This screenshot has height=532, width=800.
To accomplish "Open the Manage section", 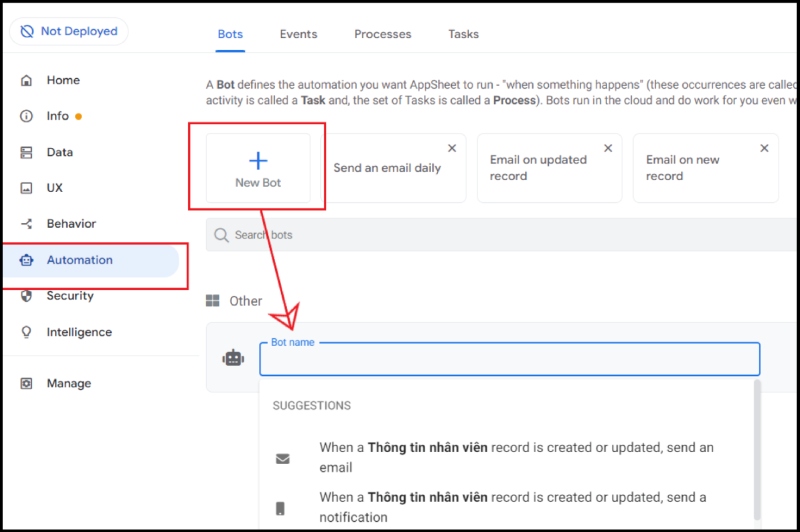I will 69,384.
